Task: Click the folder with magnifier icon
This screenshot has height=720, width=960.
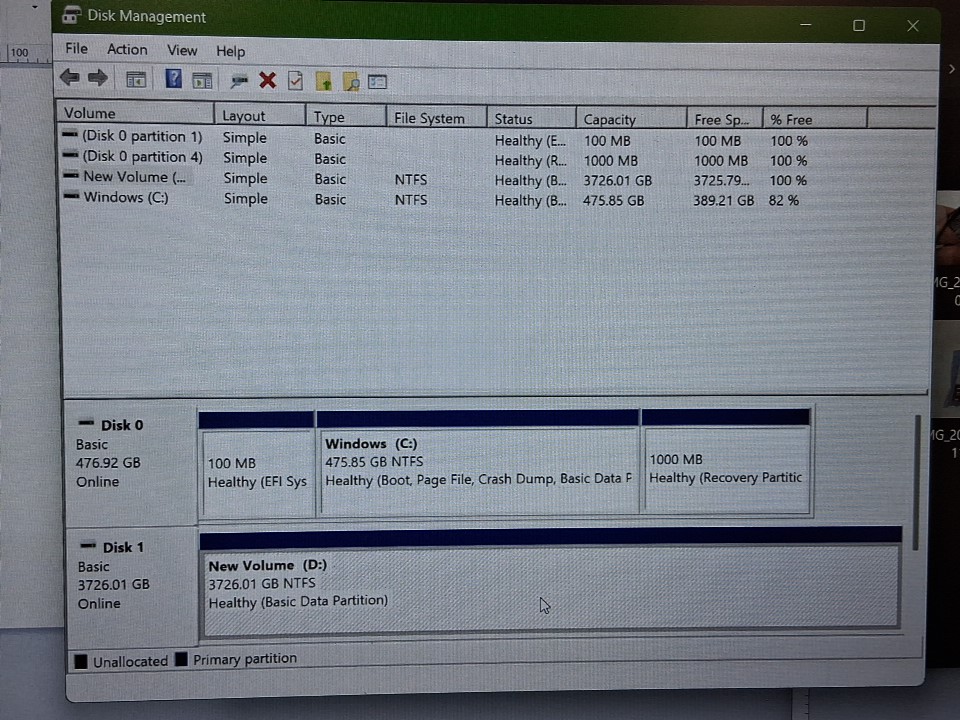Action: pos(350,82)
